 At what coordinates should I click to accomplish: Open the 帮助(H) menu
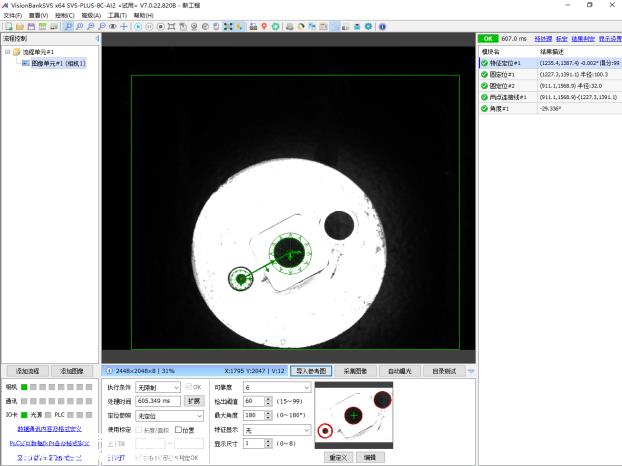point(144,15)
